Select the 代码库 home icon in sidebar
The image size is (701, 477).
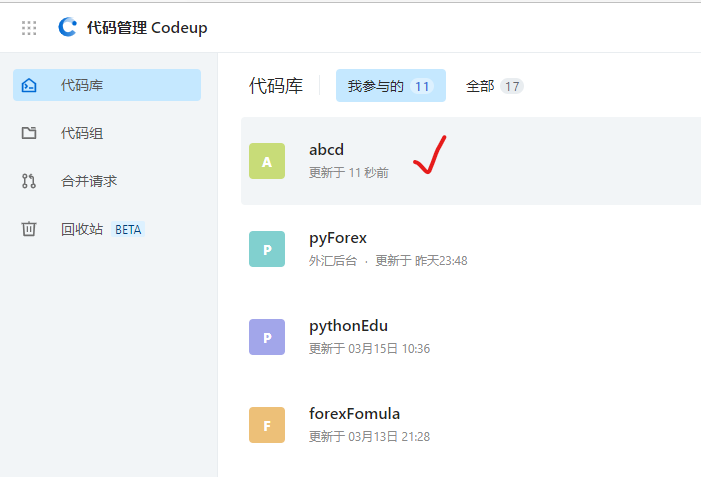pyautogui.click(x=29, y=85)
